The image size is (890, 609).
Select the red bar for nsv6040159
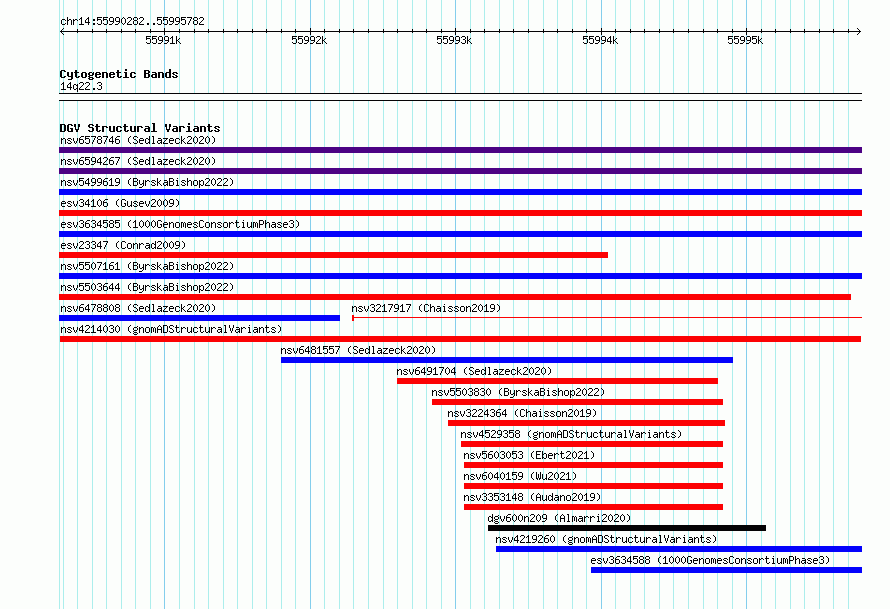pyautogui.click(x=593, y=486)
